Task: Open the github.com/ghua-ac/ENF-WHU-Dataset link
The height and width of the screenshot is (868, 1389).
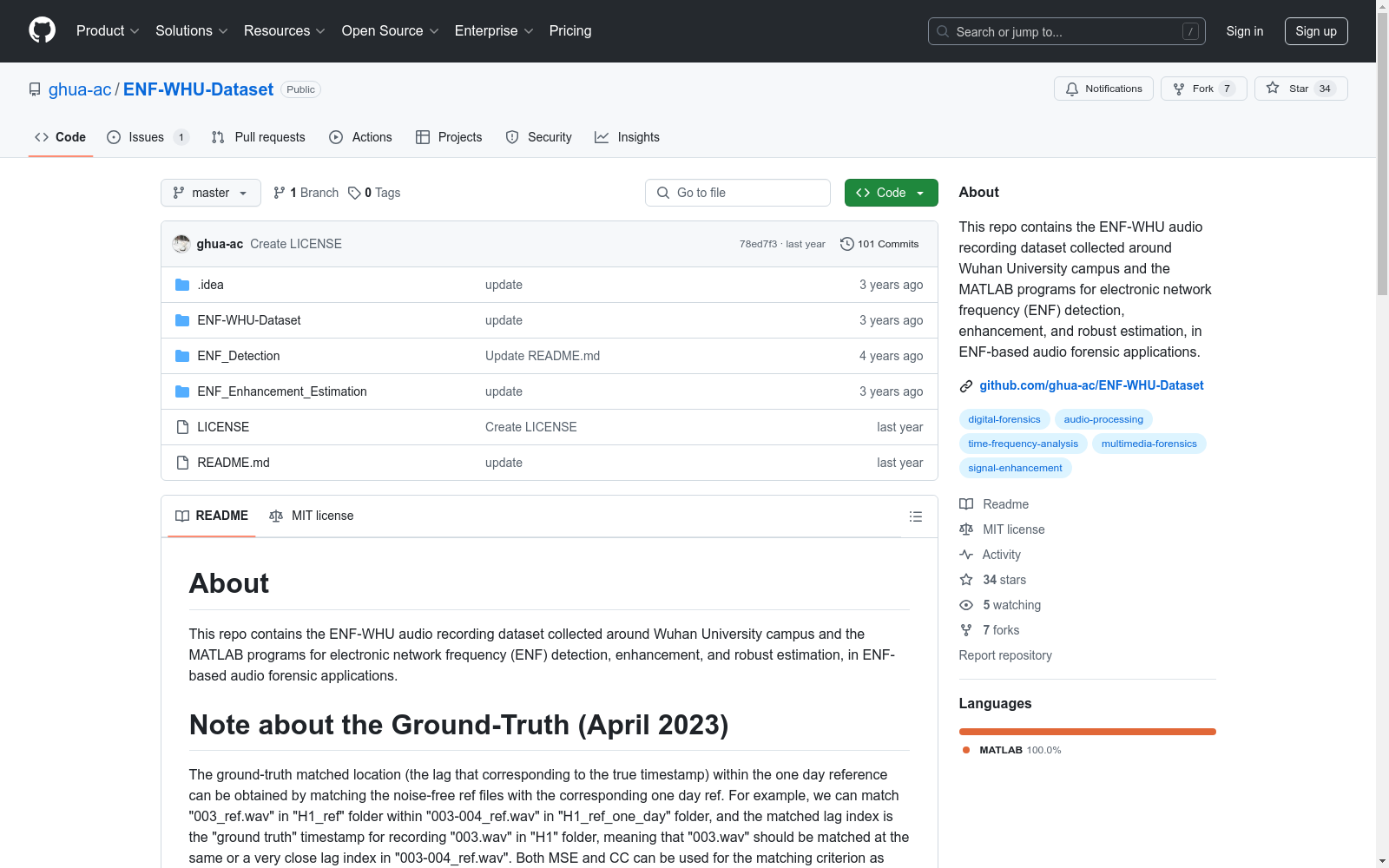Action: [1091, 385]
